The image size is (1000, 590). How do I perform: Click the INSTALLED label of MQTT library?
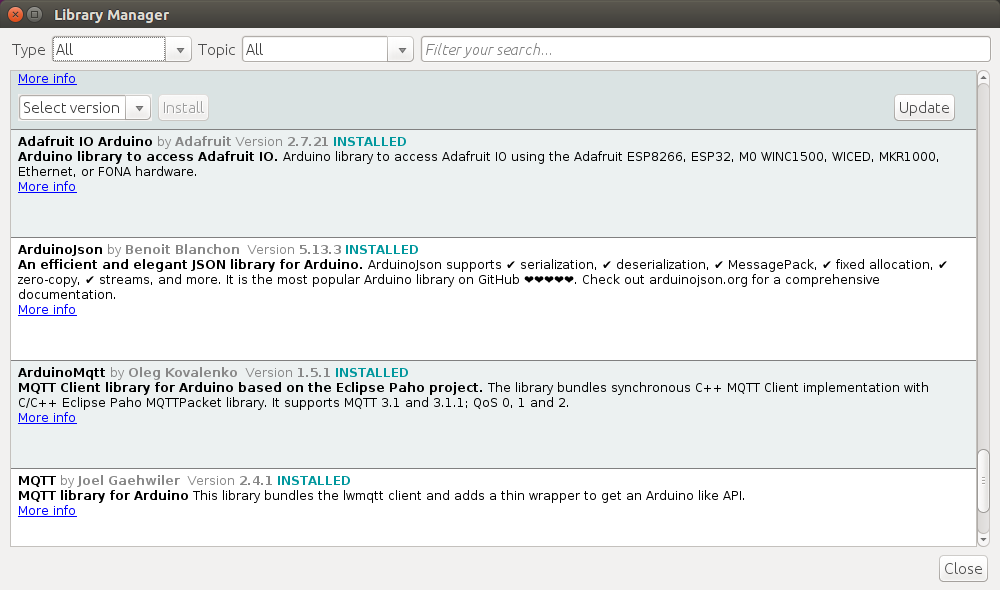(314, 480)
